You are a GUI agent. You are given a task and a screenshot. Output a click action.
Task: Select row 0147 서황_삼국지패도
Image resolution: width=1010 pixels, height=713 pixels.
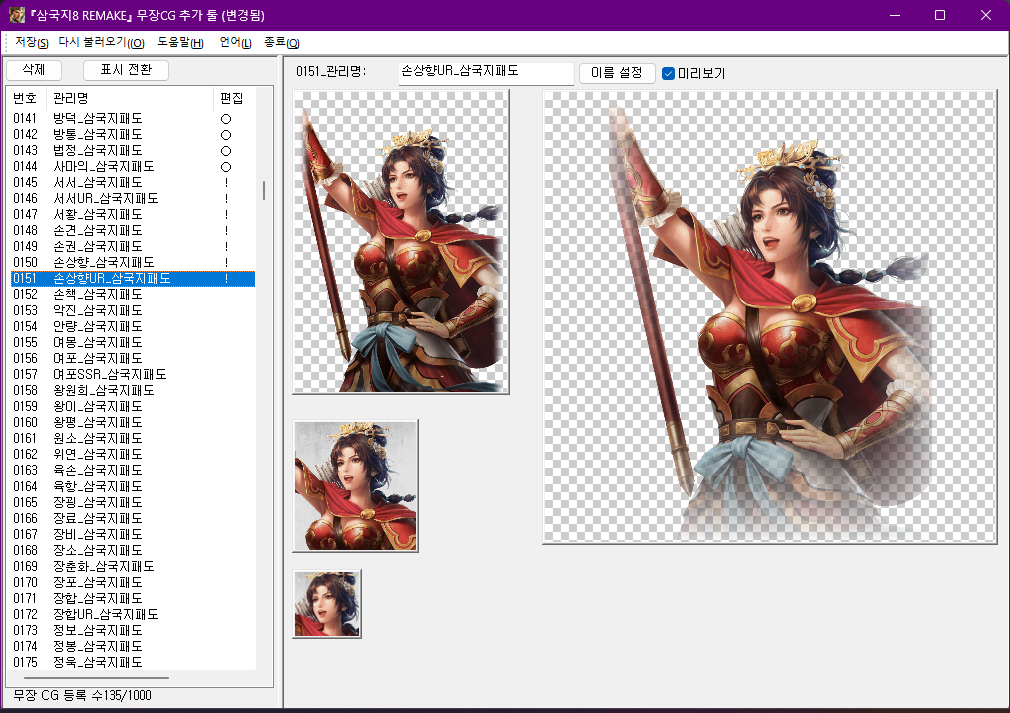(133, 214)
